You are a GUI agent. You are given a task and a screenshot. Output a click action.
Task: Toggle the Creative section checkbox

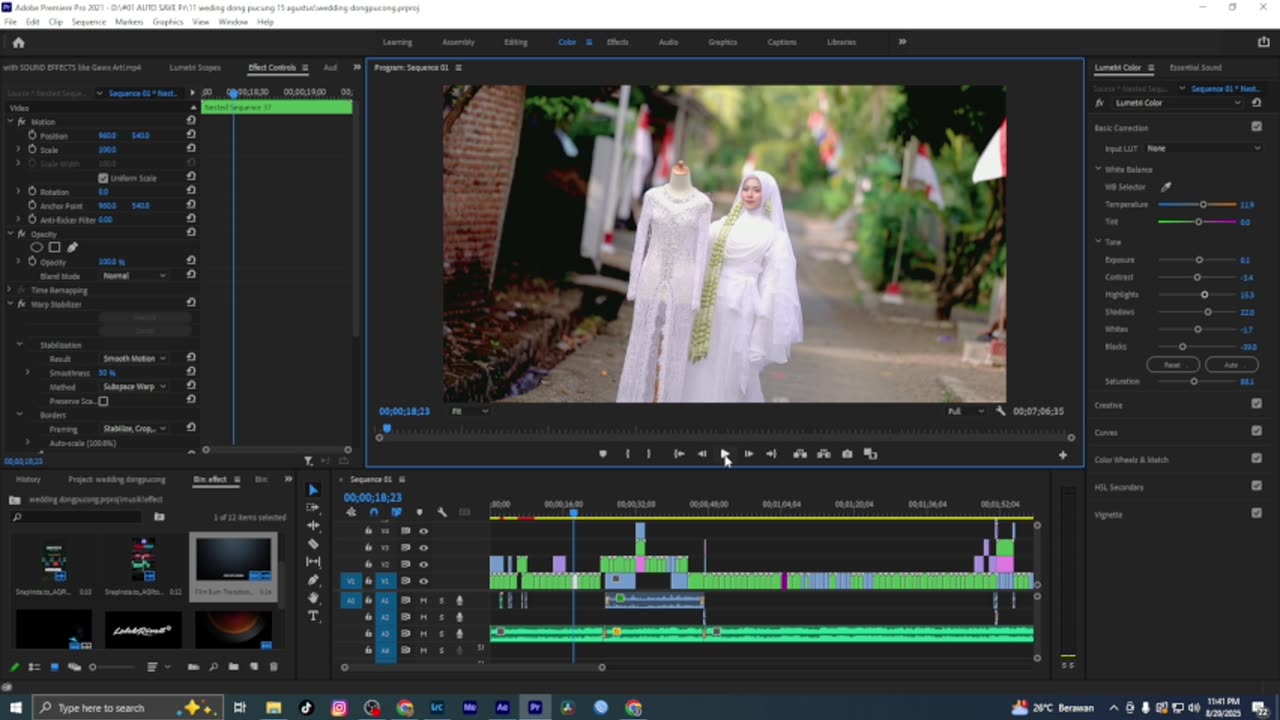(x=1257, y=404)
